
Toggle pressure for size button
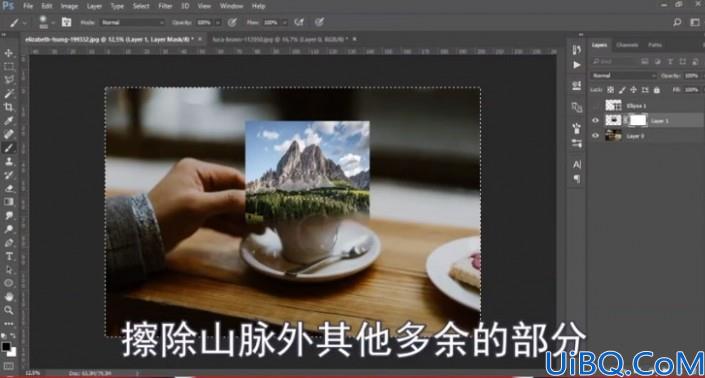click(319, 22)
